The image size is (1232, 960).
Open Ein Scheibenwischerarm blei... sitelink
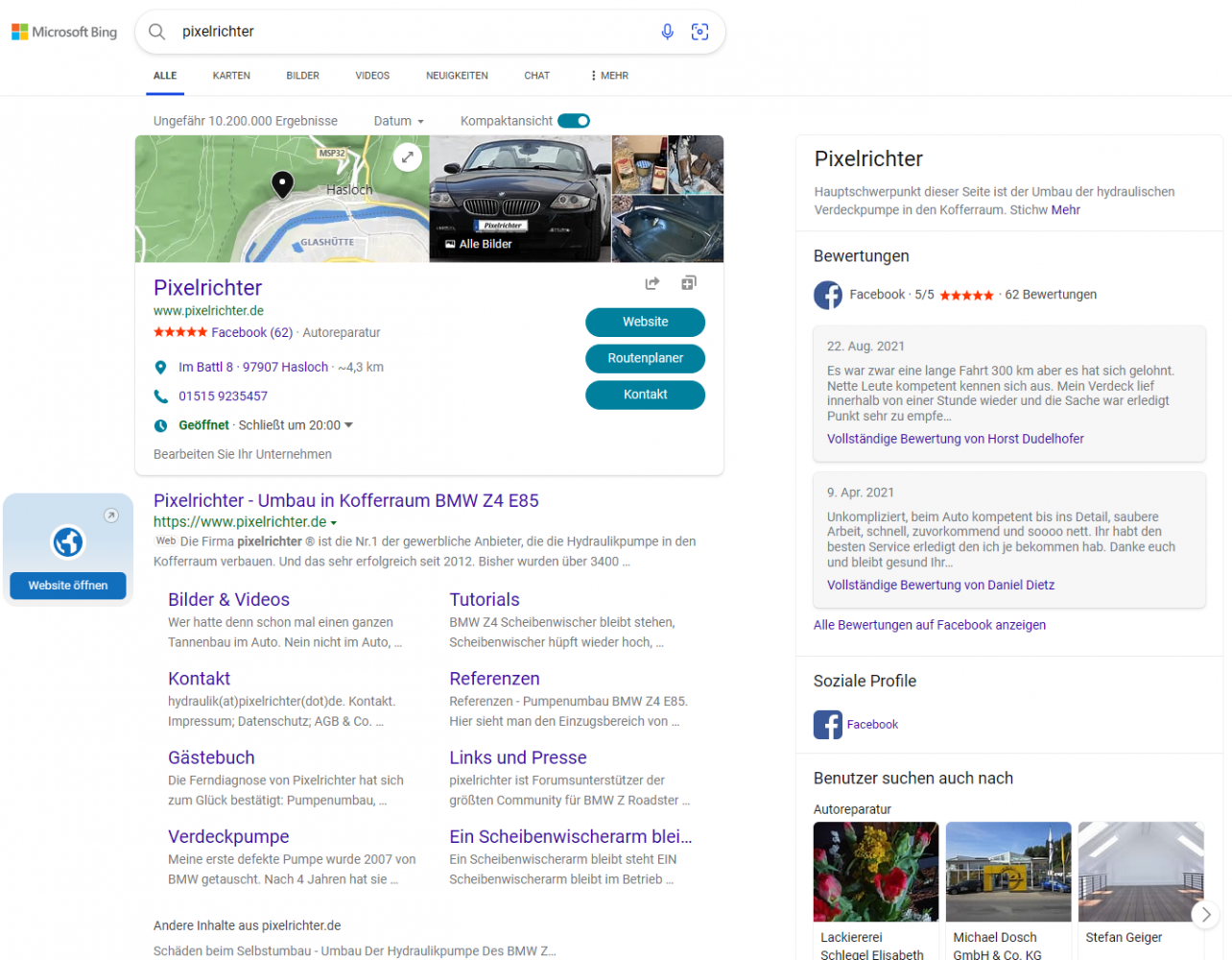[571, 837]
